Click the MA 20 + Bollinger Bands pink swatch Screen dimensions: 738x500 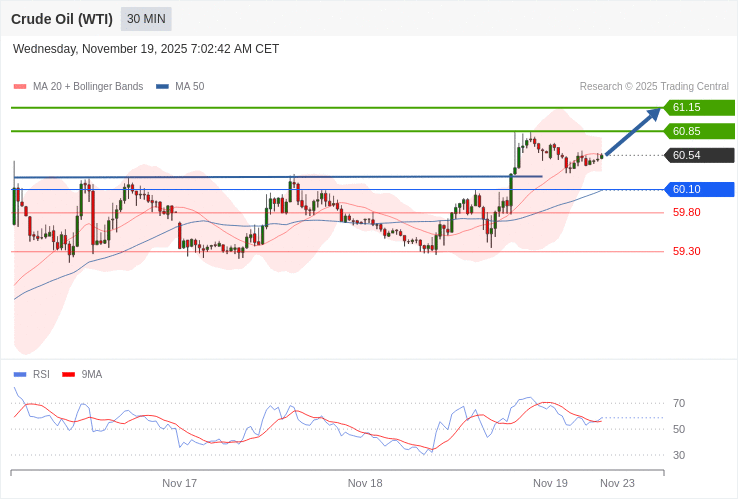point(20,87)
